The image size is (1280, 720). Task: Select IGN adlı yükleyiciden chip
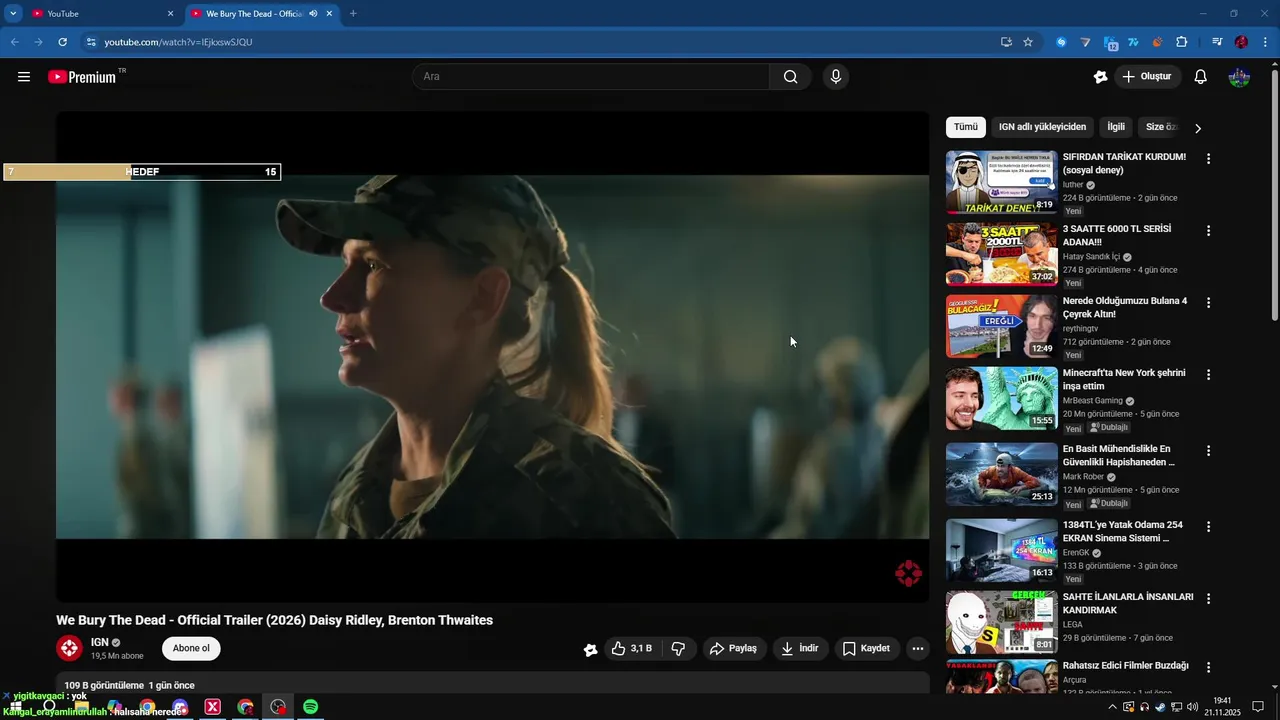(x=1042, y=127)
